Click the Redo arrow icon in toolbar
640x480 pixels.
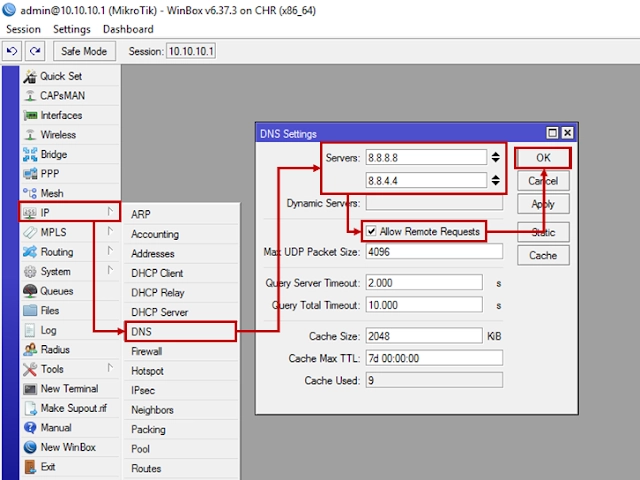click(35, 51)
